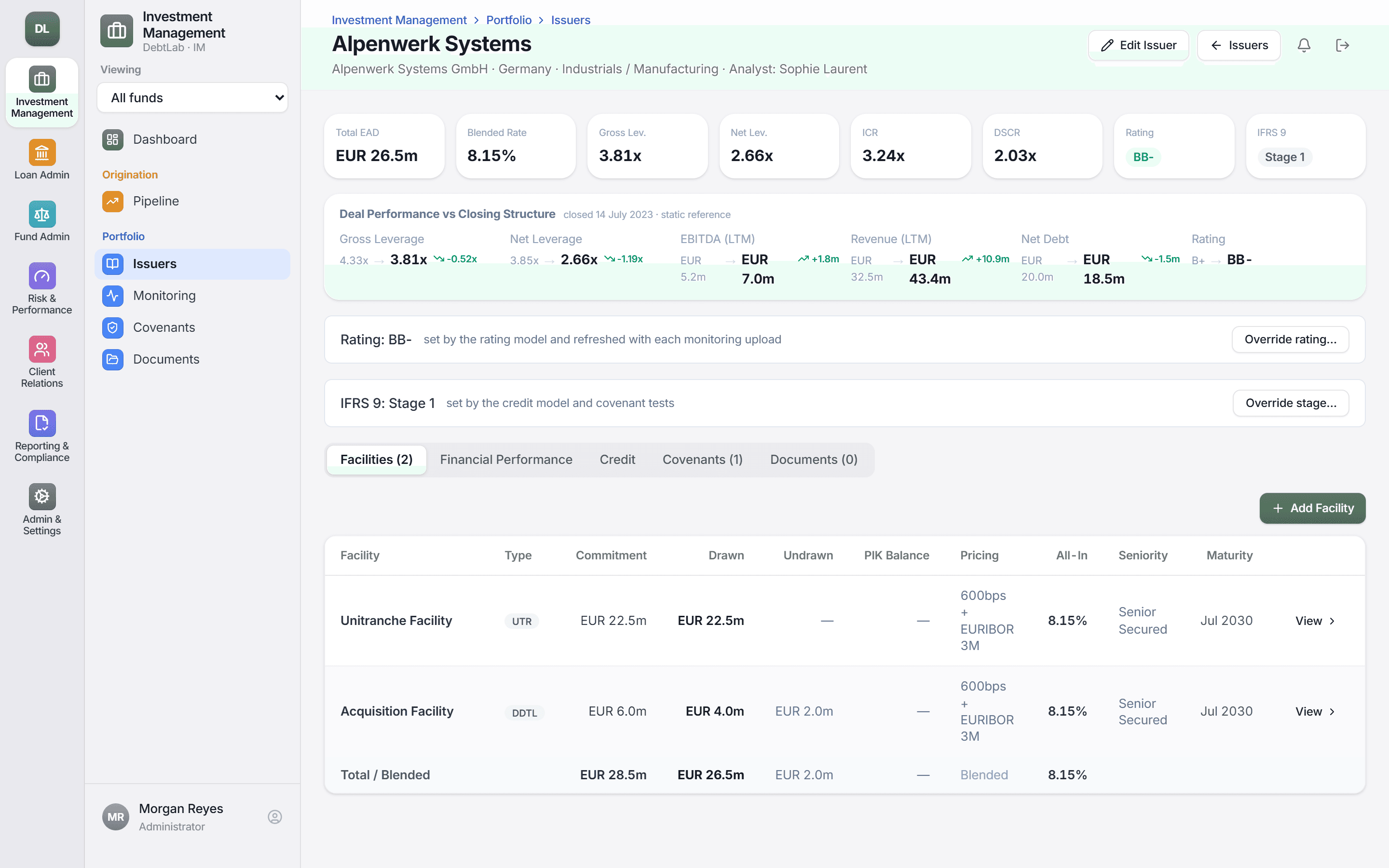1389x868 pixels.
Task: Click the Stage 1 IFRS 9 badge
Action: 1284,157
